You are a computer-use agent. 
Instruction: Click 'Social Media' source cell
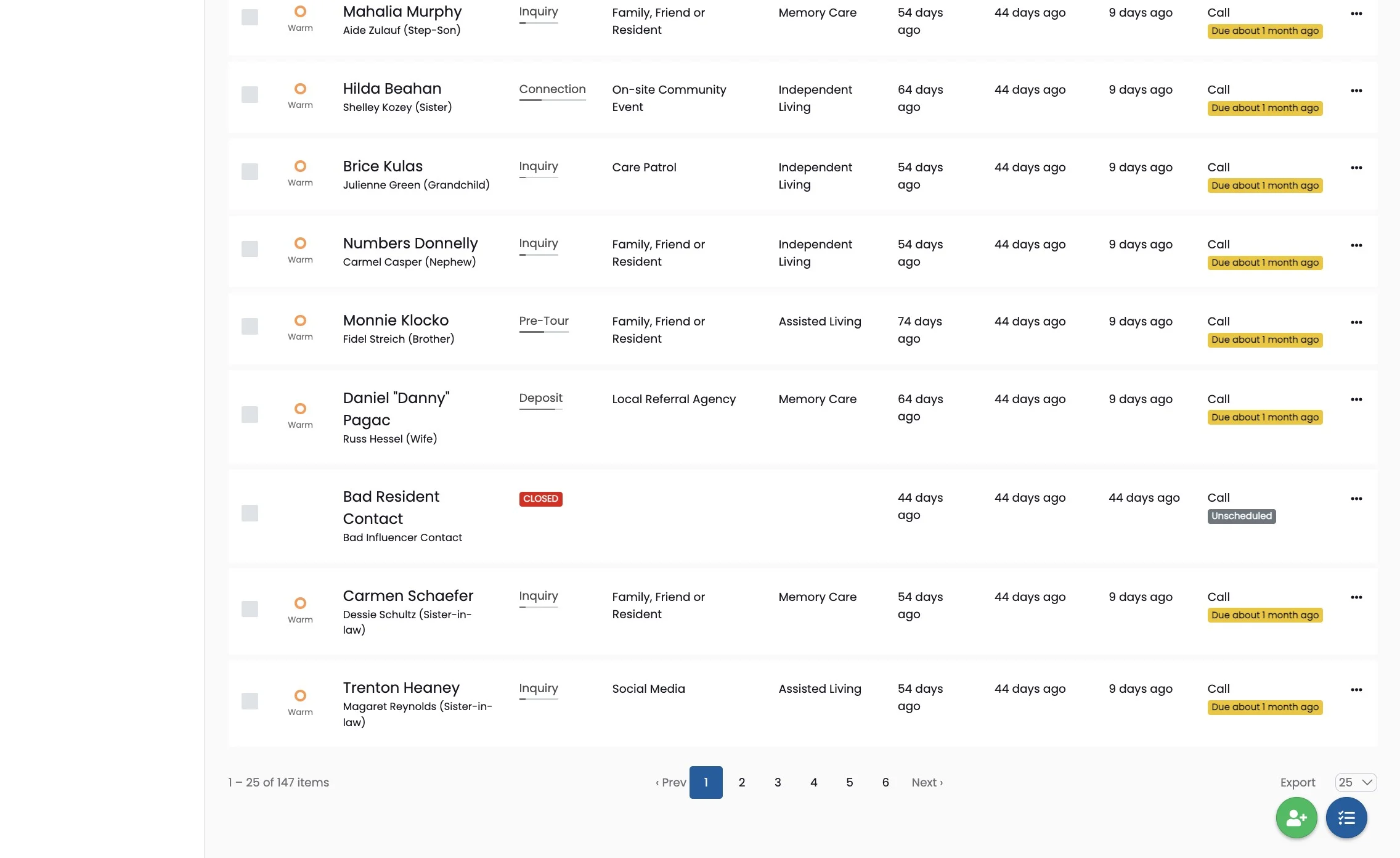[648, 688]
